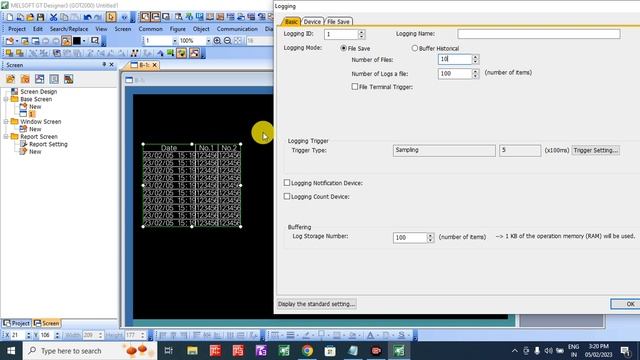Click the Logging ID spinner arrows
Viewport: 640px width, 360px height.
361,34
